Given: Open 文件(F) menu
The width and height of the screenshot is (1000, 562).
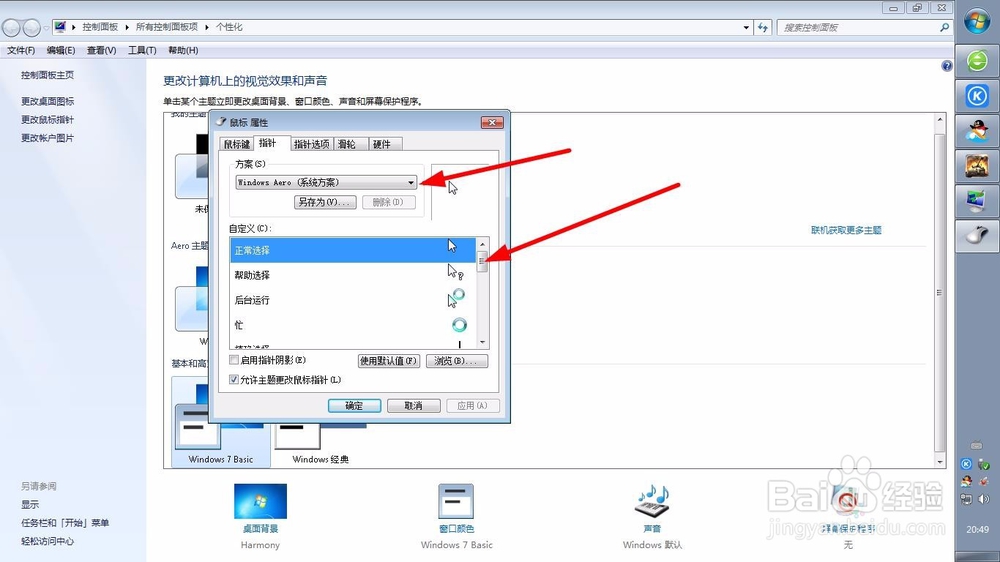Looking at the screenshot, I should (x=21, y=50).
